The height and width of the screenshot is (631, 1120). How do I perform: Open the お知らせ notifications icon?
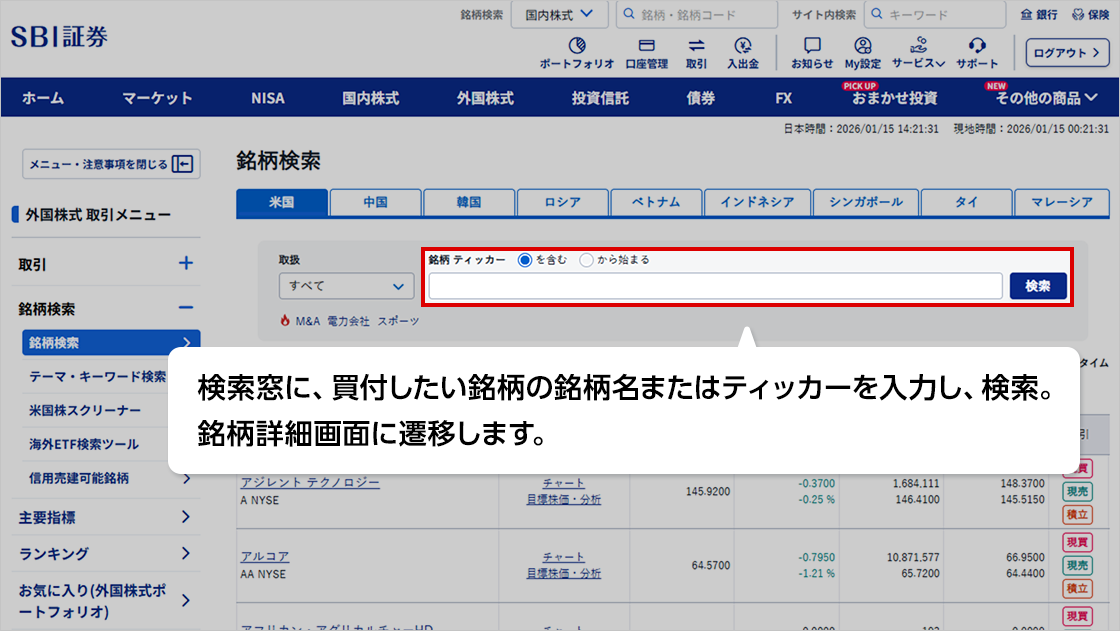(812, 46)
